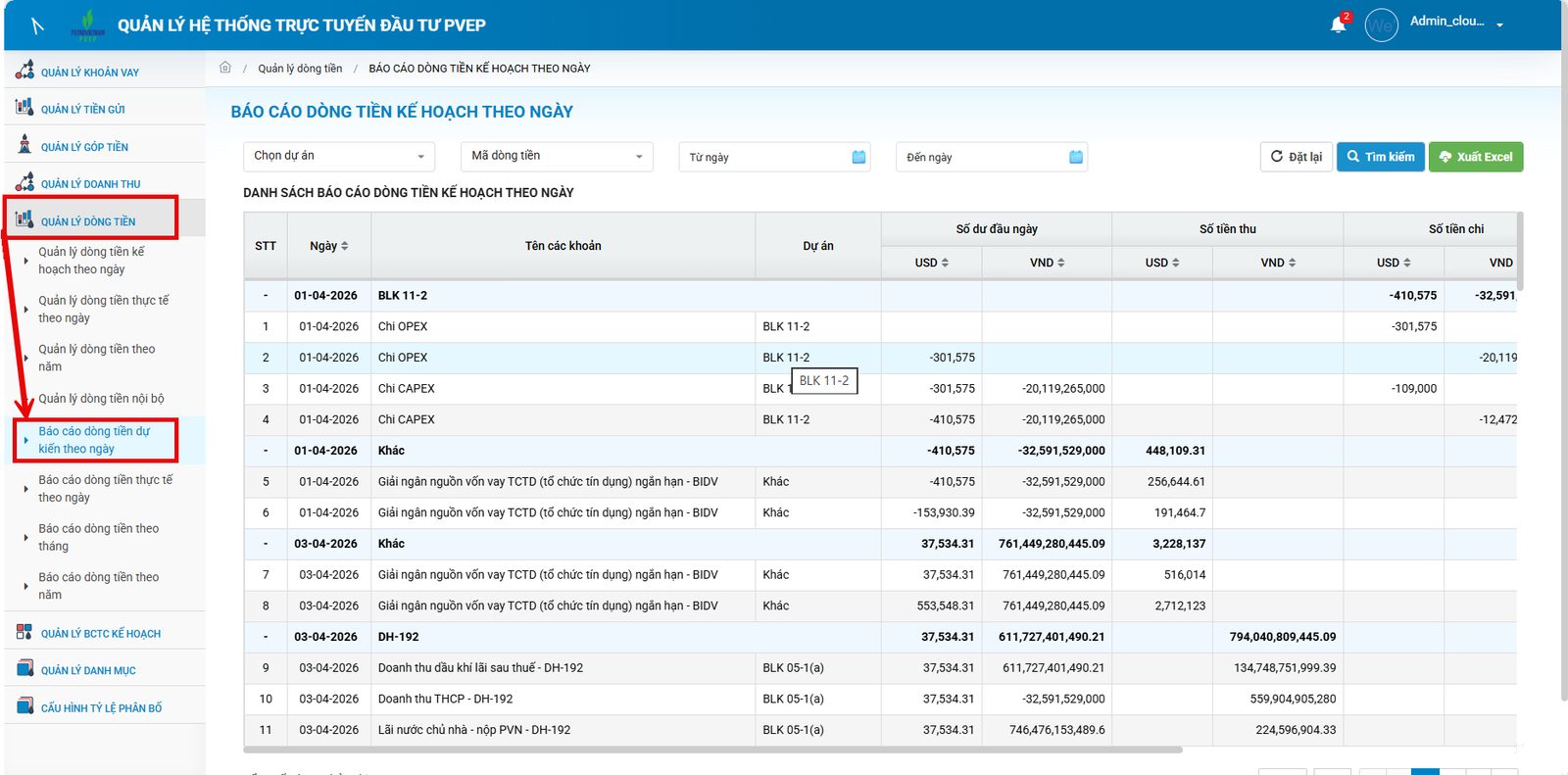Open the Mã dòng tiền dropdown

557,157
